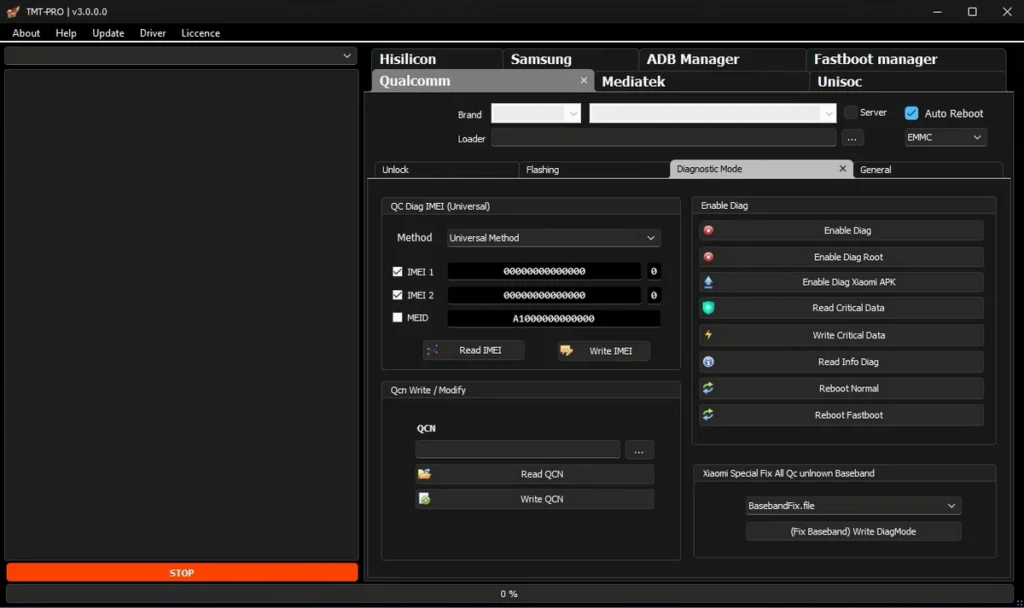Viewport: 1024px width, 608px height.
Task: Uncheck the IMEI 1 checkbox
Action: tap(398, 271)
